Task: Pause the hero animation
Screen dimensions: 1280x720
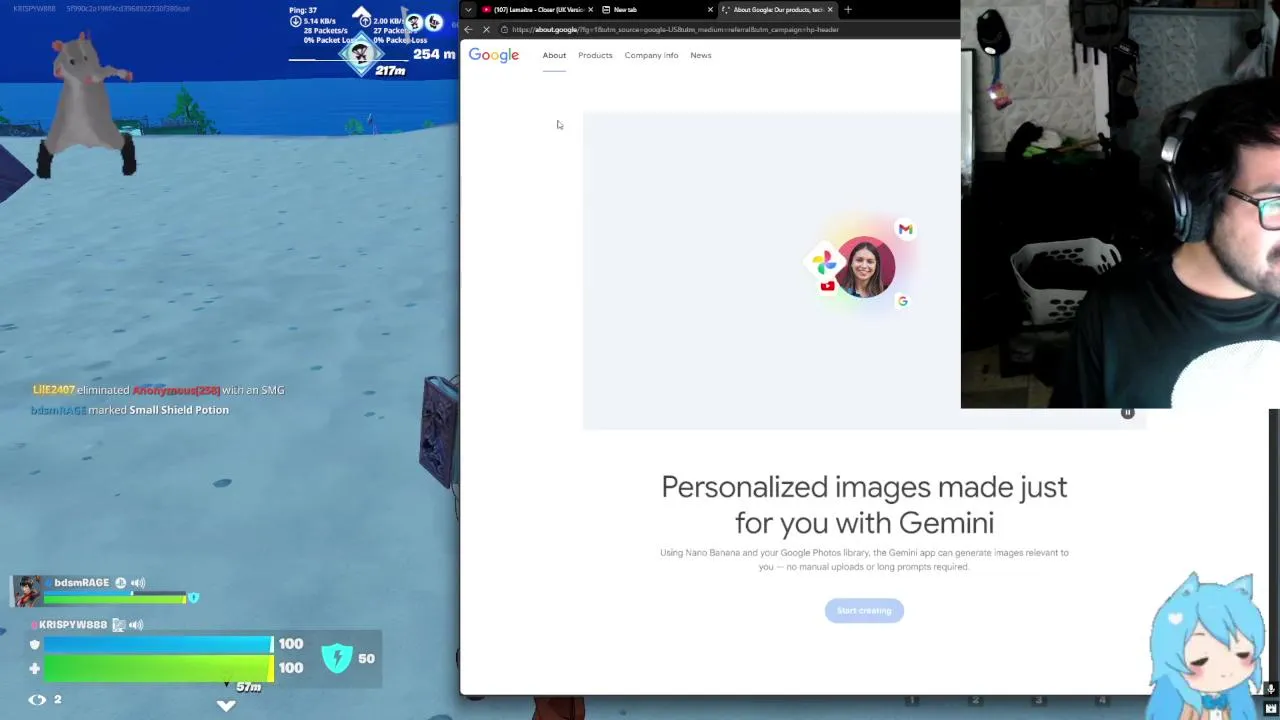Action: point(1127,412)
